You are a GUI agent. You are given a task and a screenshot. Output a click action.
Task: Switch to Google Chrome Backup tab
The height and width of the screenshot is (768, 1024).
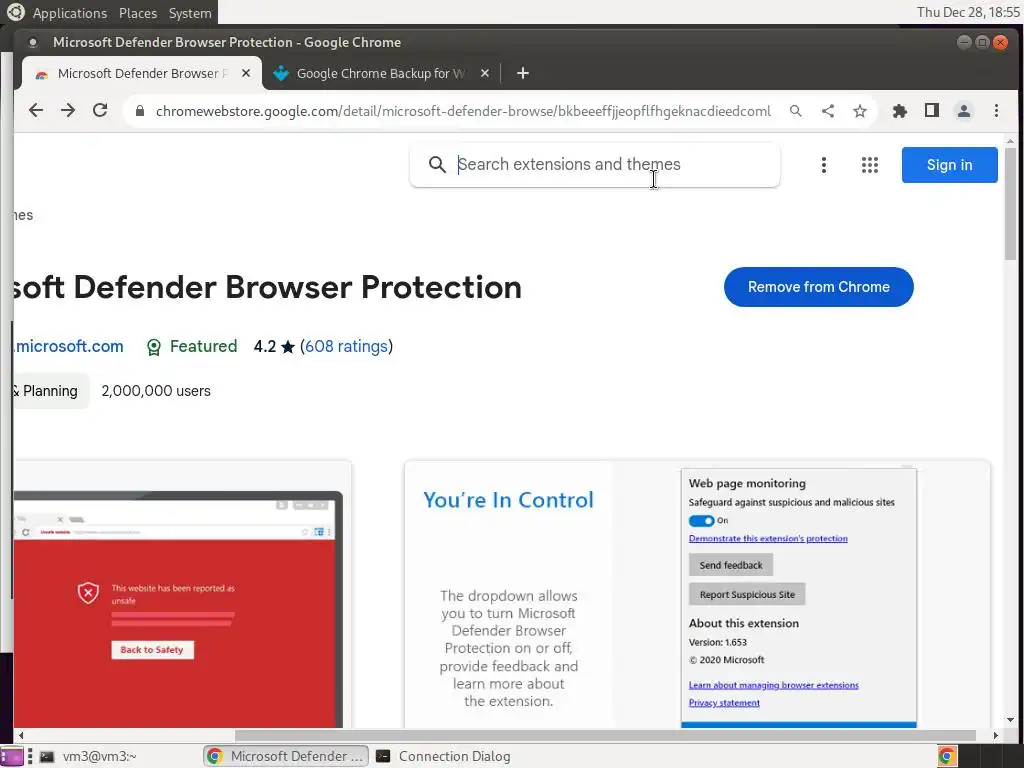(x=381, y=73)
